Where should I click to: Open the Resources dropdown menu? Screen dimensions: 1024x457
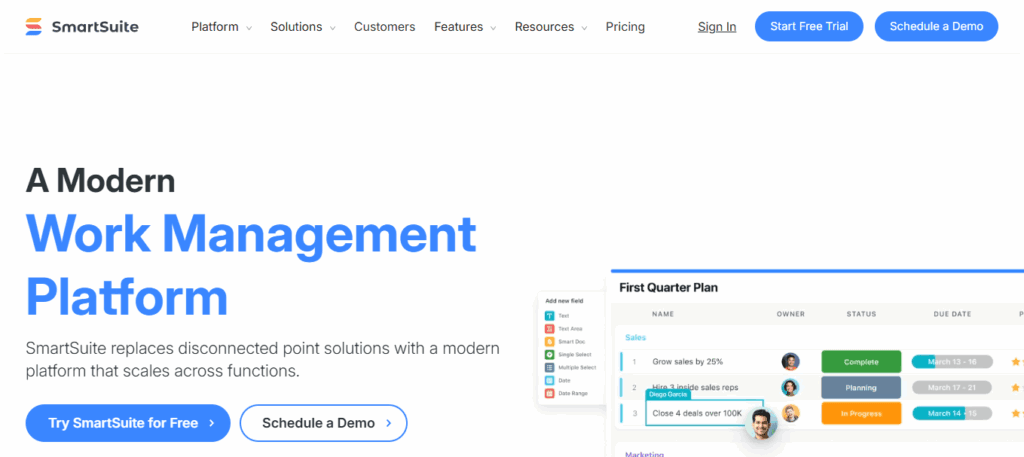click(x=551, y=27)
